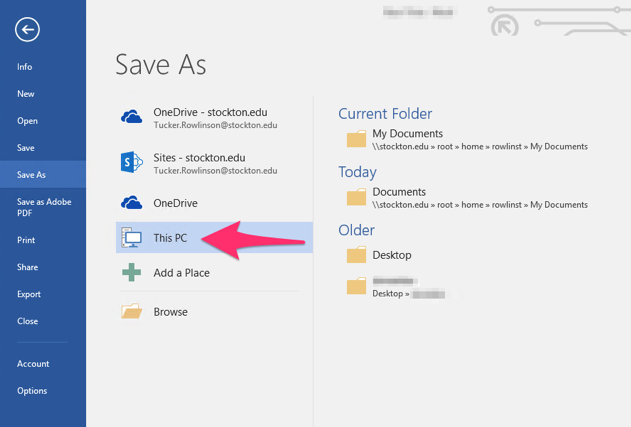Image resolution: width=631 pixels, height=427 pixels.
Task: Select Sites - stockton.edu location
Action: click(x=214, y=163)
